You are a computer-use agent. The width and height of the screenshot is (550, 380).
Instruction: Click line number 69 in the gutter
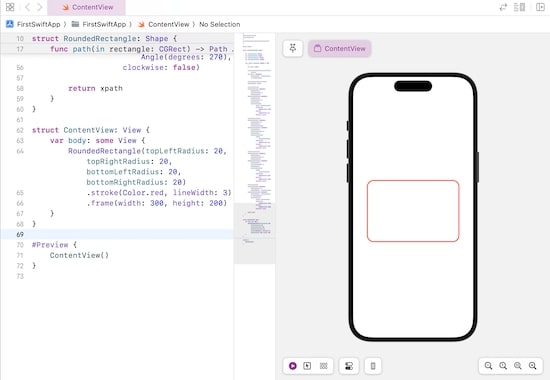20,234
